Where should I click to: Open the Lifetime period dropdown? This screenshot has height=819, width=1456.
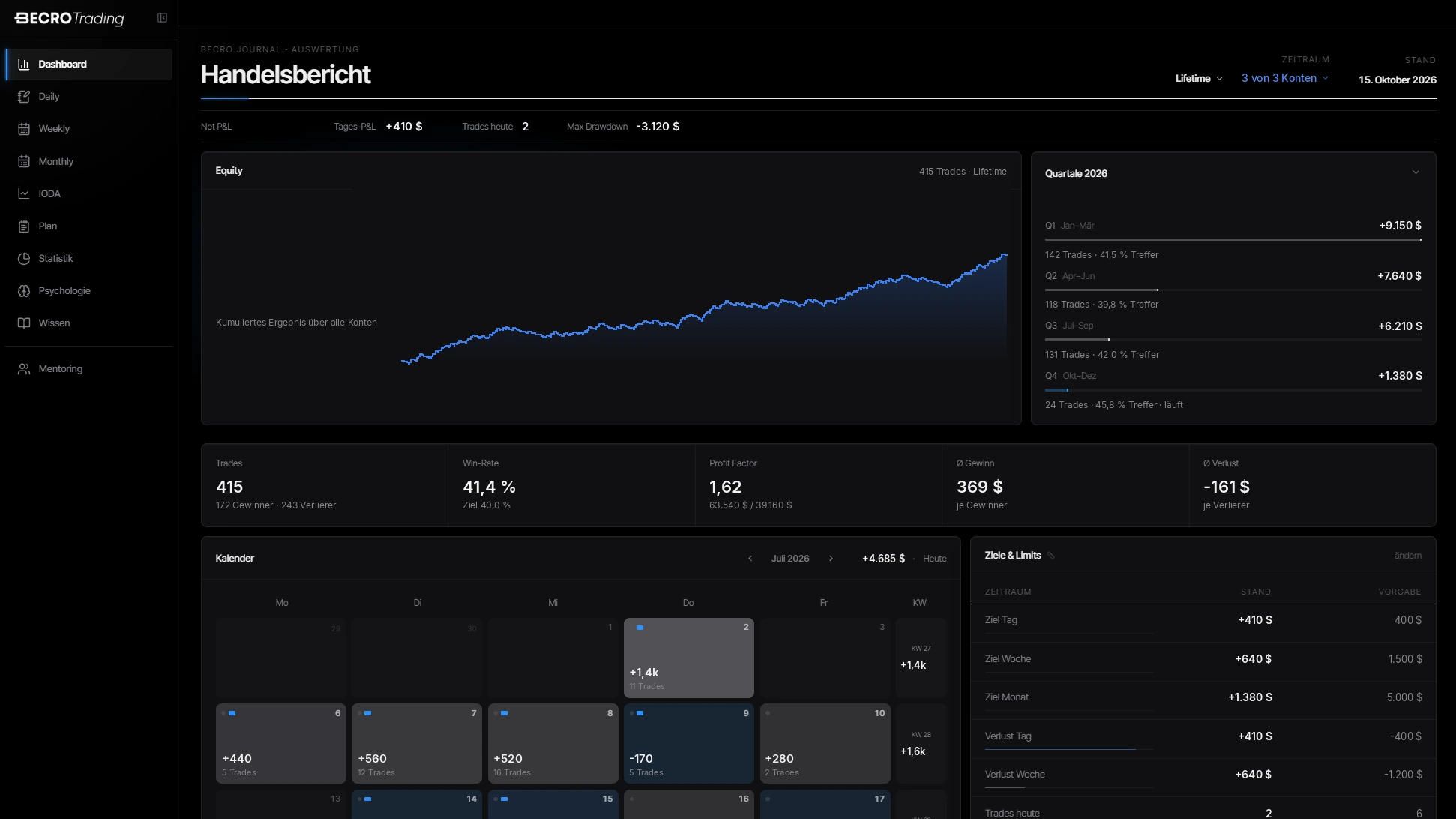tap(1199, 79)
